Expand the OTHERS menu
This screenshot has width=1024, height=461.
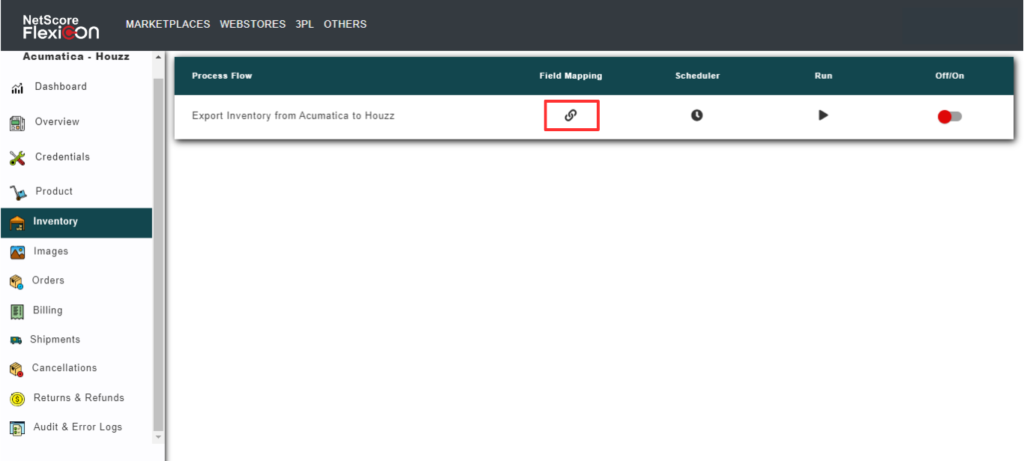pyautogui.click(x=345, y=24)
